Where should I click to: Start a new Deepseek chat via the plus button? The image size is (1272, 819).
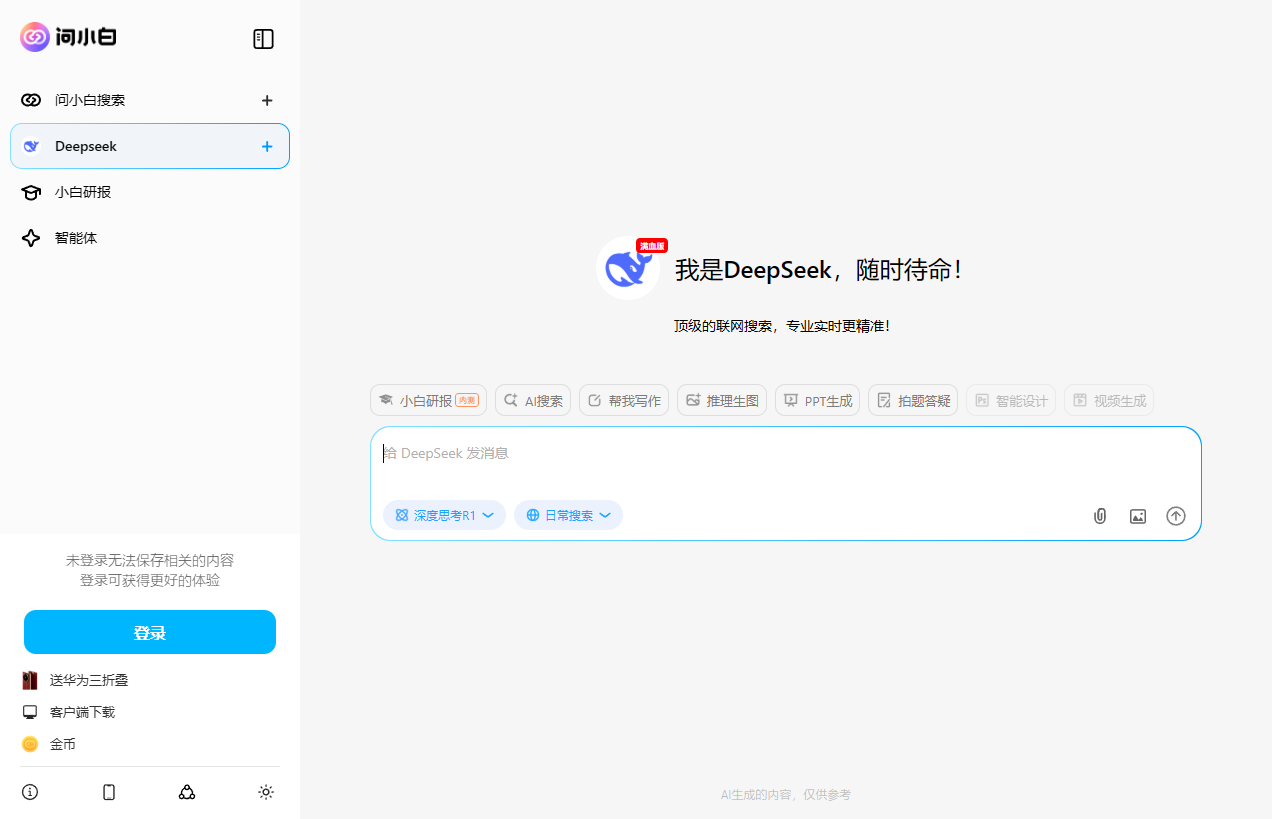[x=266, y=146]
